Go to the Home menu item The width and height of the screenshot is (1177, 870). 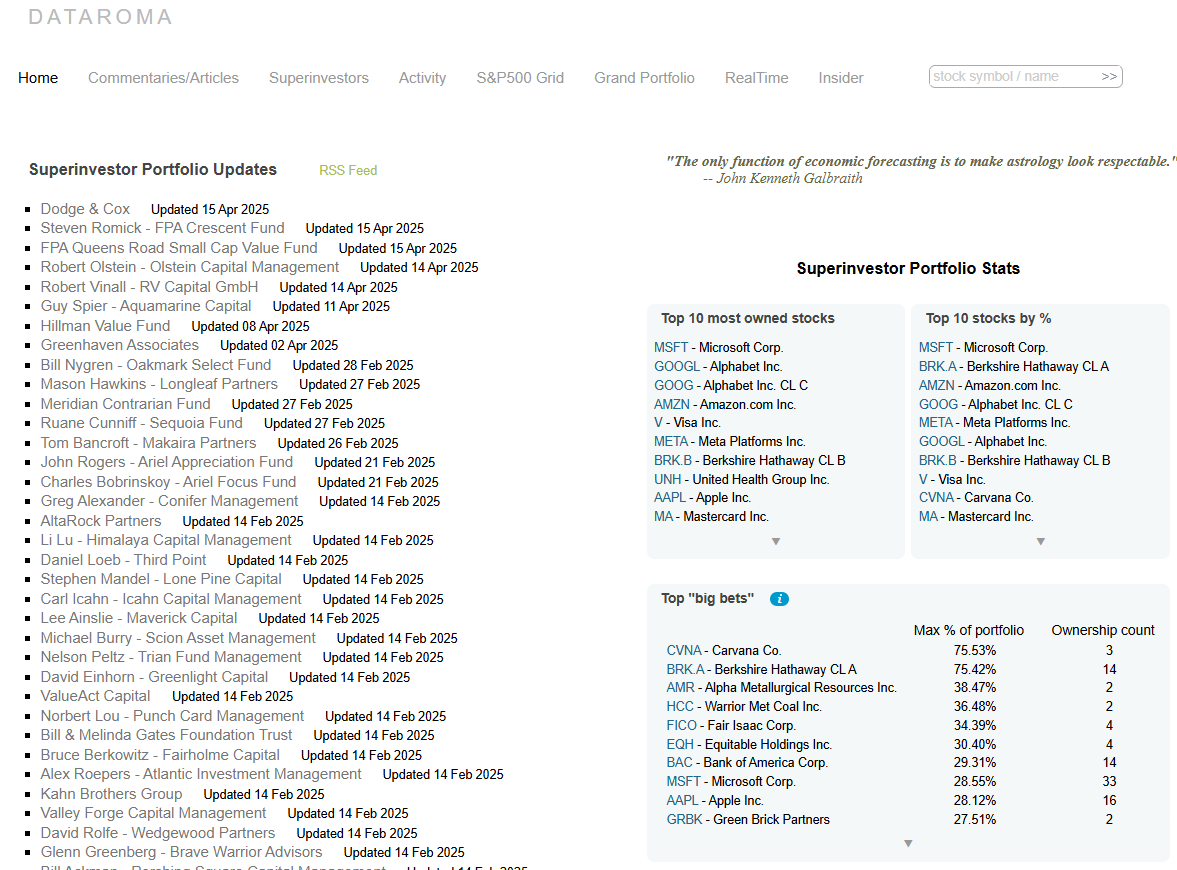(x=38, y=78)
